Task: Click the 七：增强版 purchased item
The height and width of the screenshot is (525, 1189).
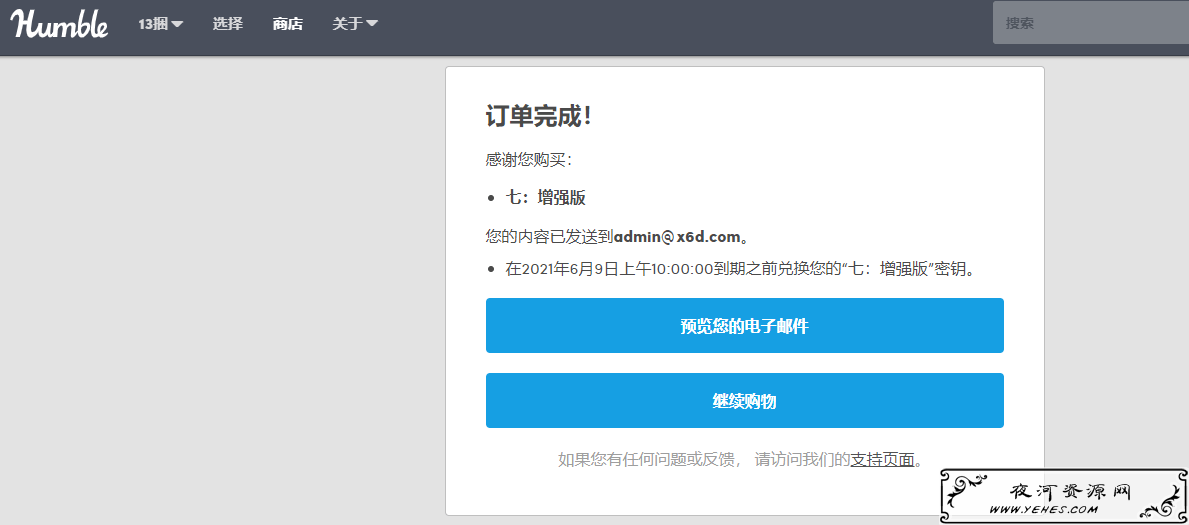Action: tap(546, 198)
